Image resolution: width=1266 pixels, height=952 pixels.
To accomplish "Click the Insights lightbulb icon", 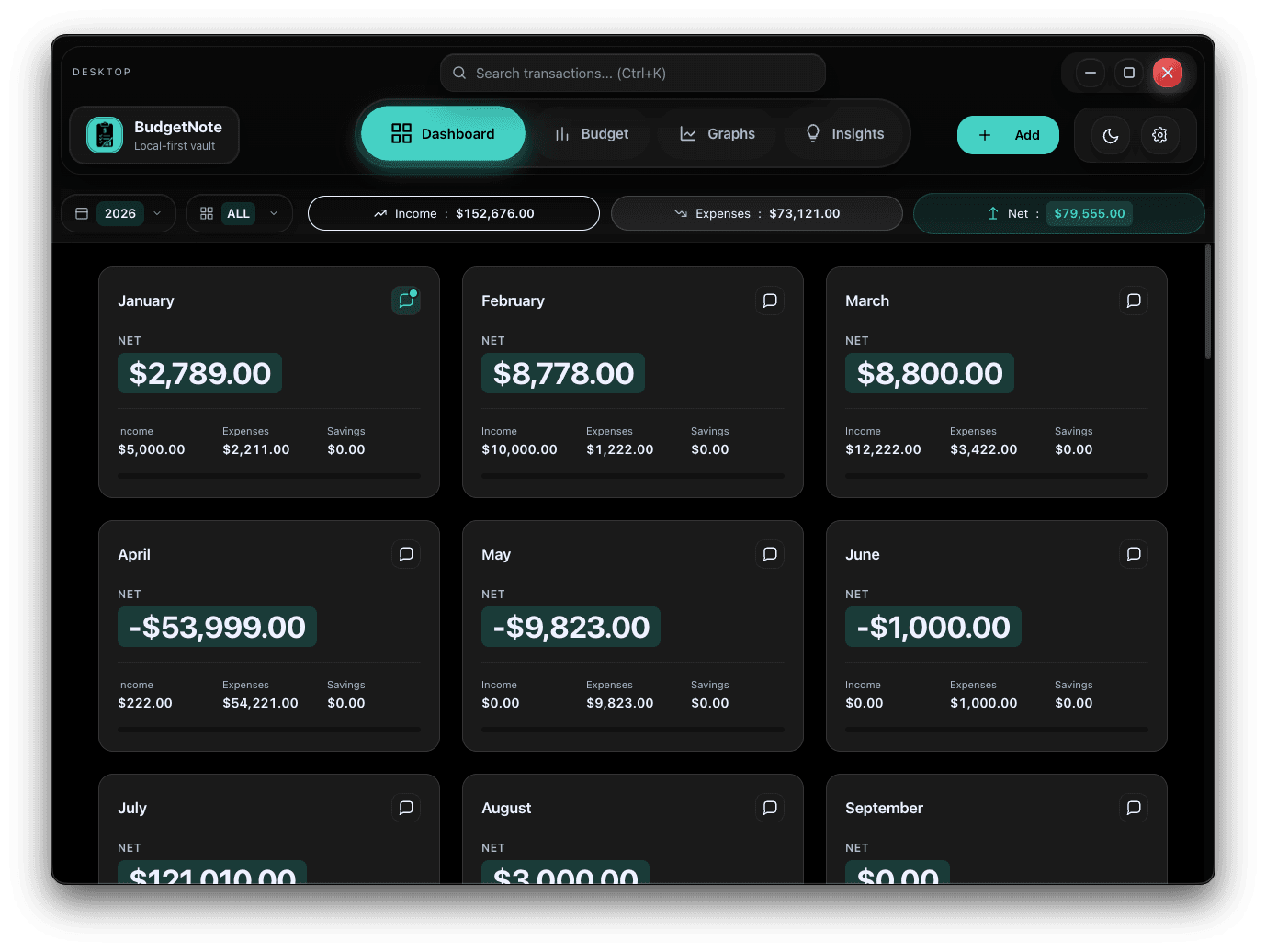I will (x=812, y=133).
